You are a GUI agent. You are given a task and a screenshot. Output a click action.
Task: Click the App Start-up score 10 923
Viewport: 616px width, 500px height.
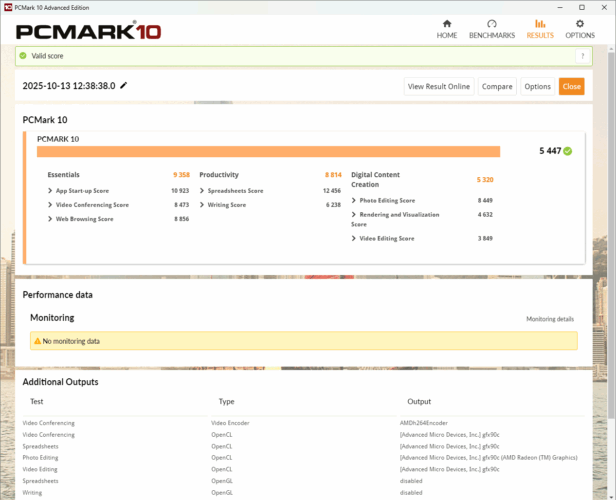180,190
